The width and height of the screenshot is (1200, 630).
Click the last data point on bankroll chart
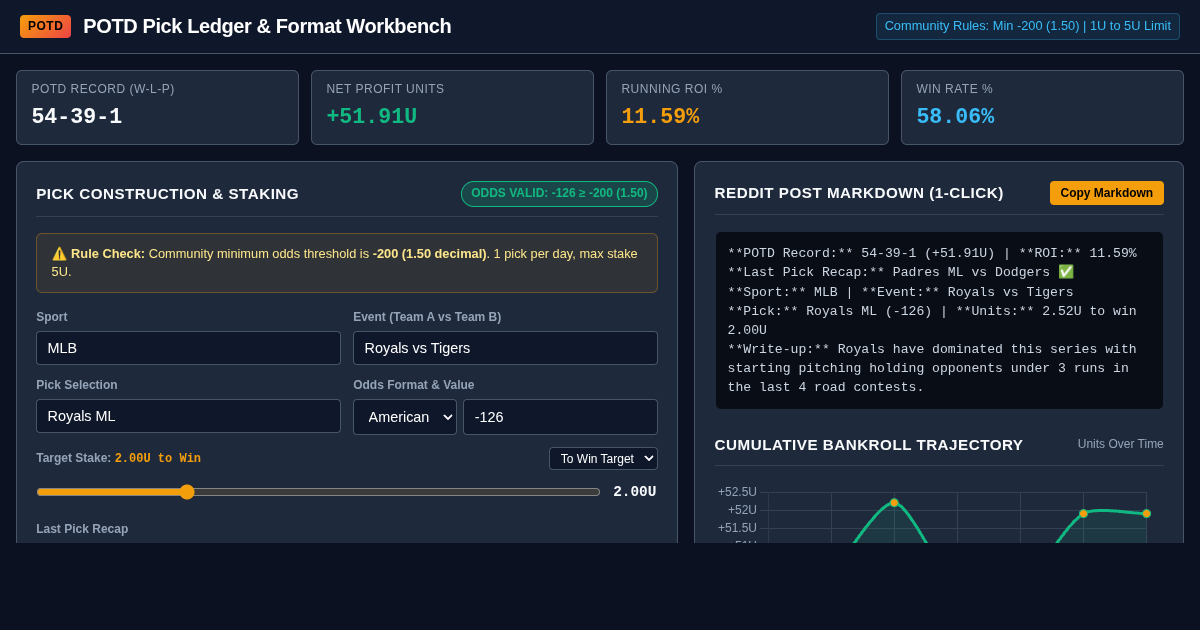(x=1147, y=514)
